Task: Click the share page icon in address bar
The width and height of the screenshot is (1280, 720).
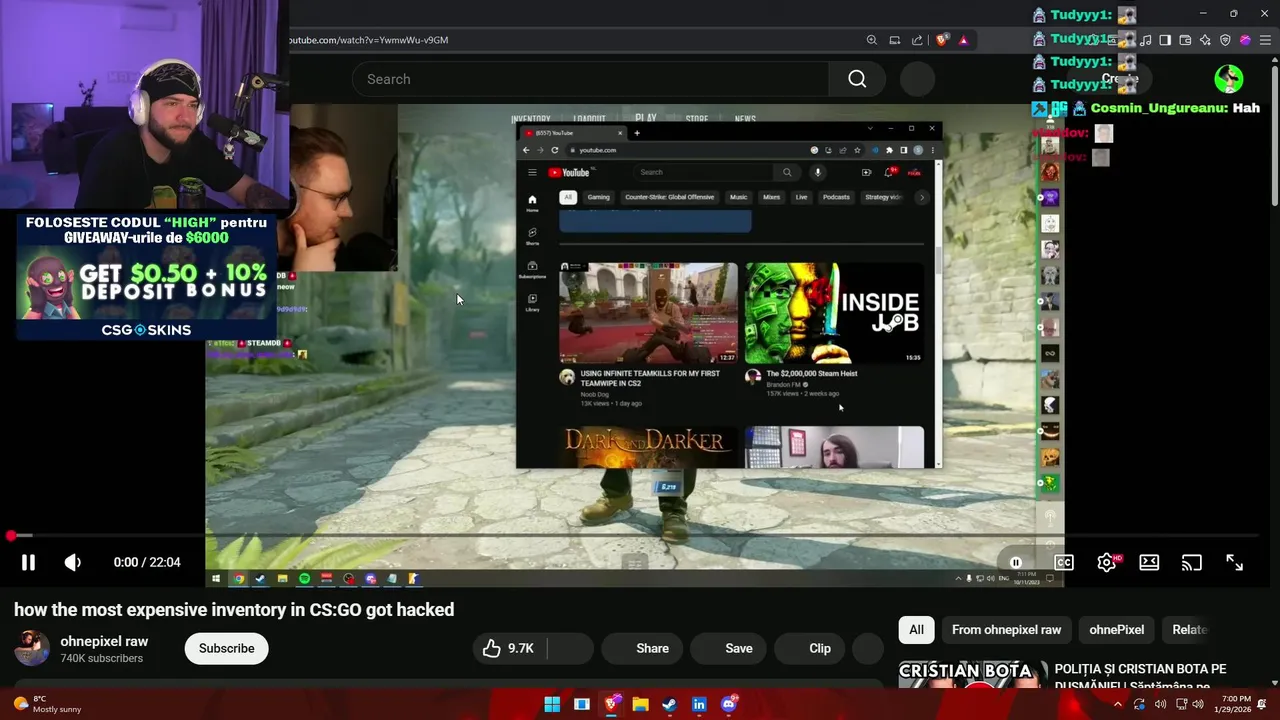Action: coord(917,40)
